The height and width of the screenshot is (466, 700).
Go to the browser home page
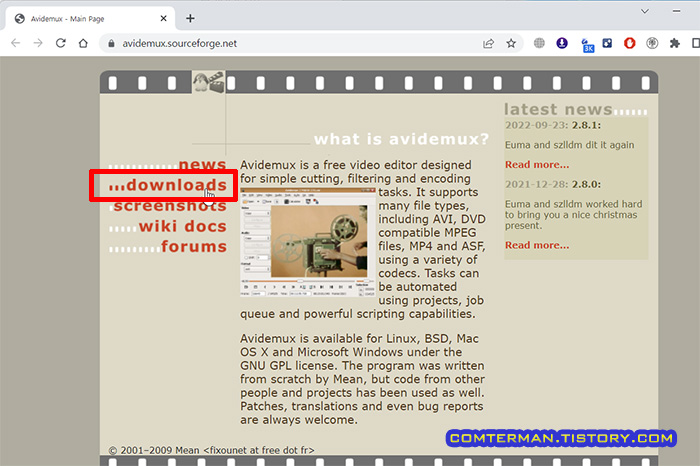click(x=83, y=43)
